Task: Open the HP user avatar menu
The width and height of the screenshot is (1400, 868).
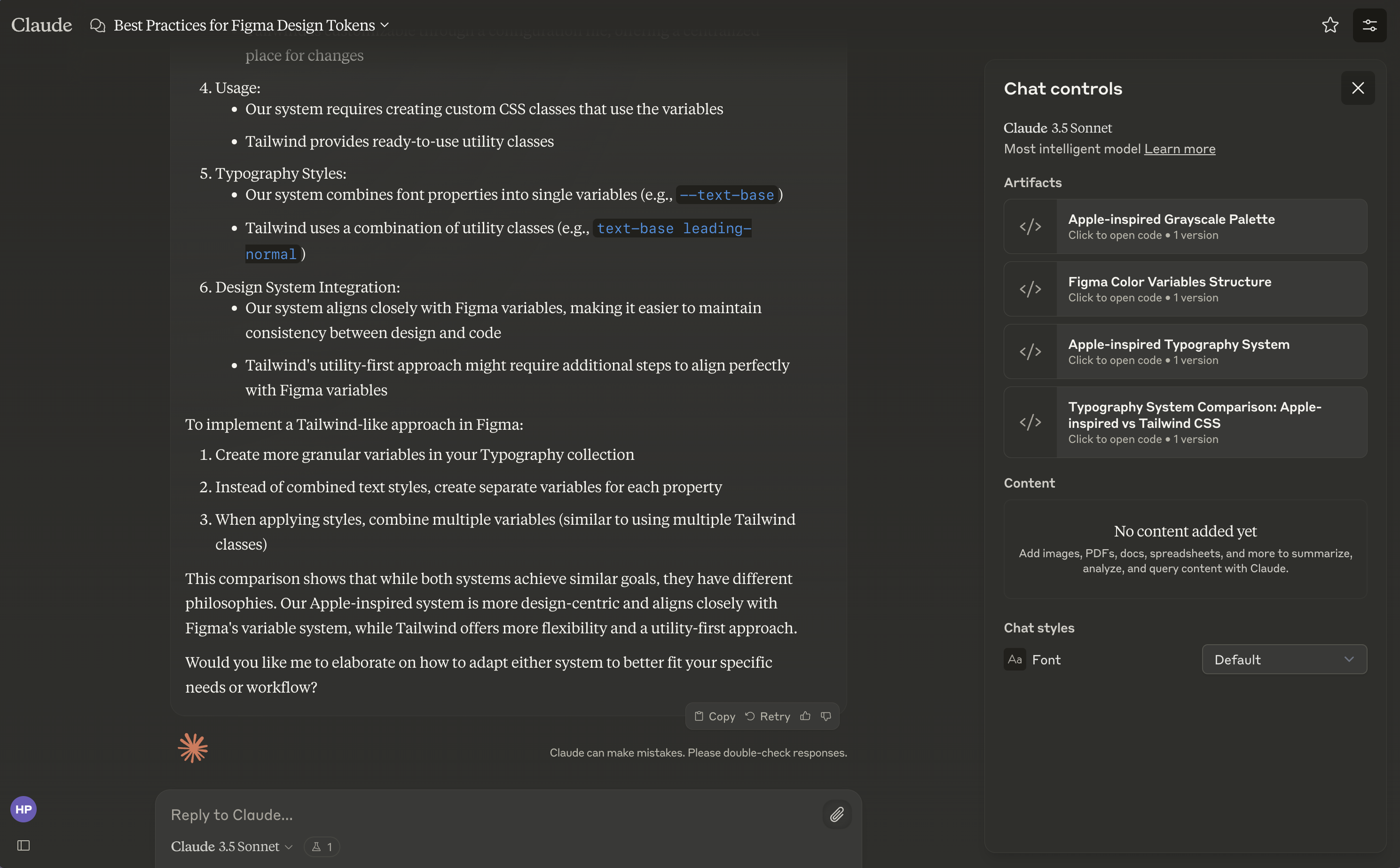Action: coord(24,809)
